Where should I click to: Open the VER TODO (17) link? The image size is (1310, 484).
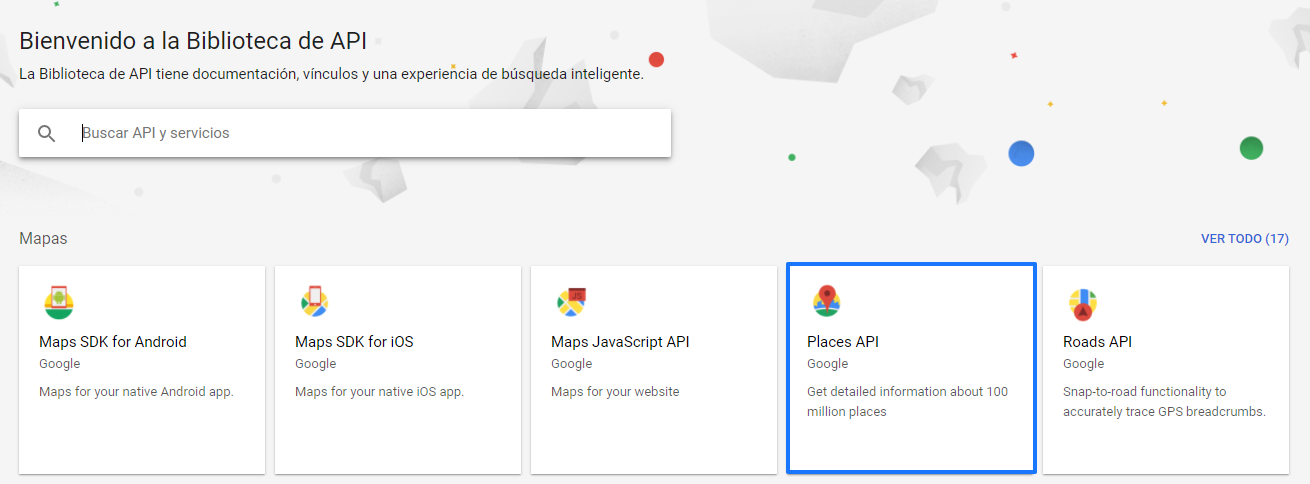pyautogui.click(x=1244, y=239)
